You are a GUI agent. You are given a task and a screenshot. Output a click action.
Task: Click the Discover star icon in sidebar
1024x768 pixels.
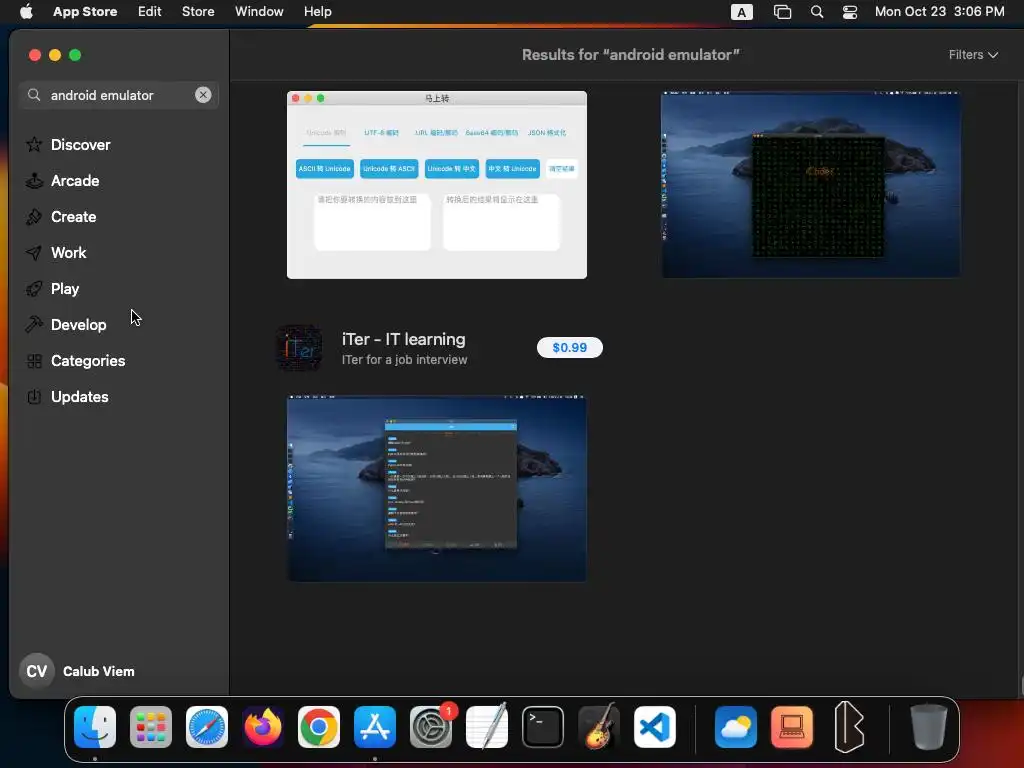click(x=34, y=144)
